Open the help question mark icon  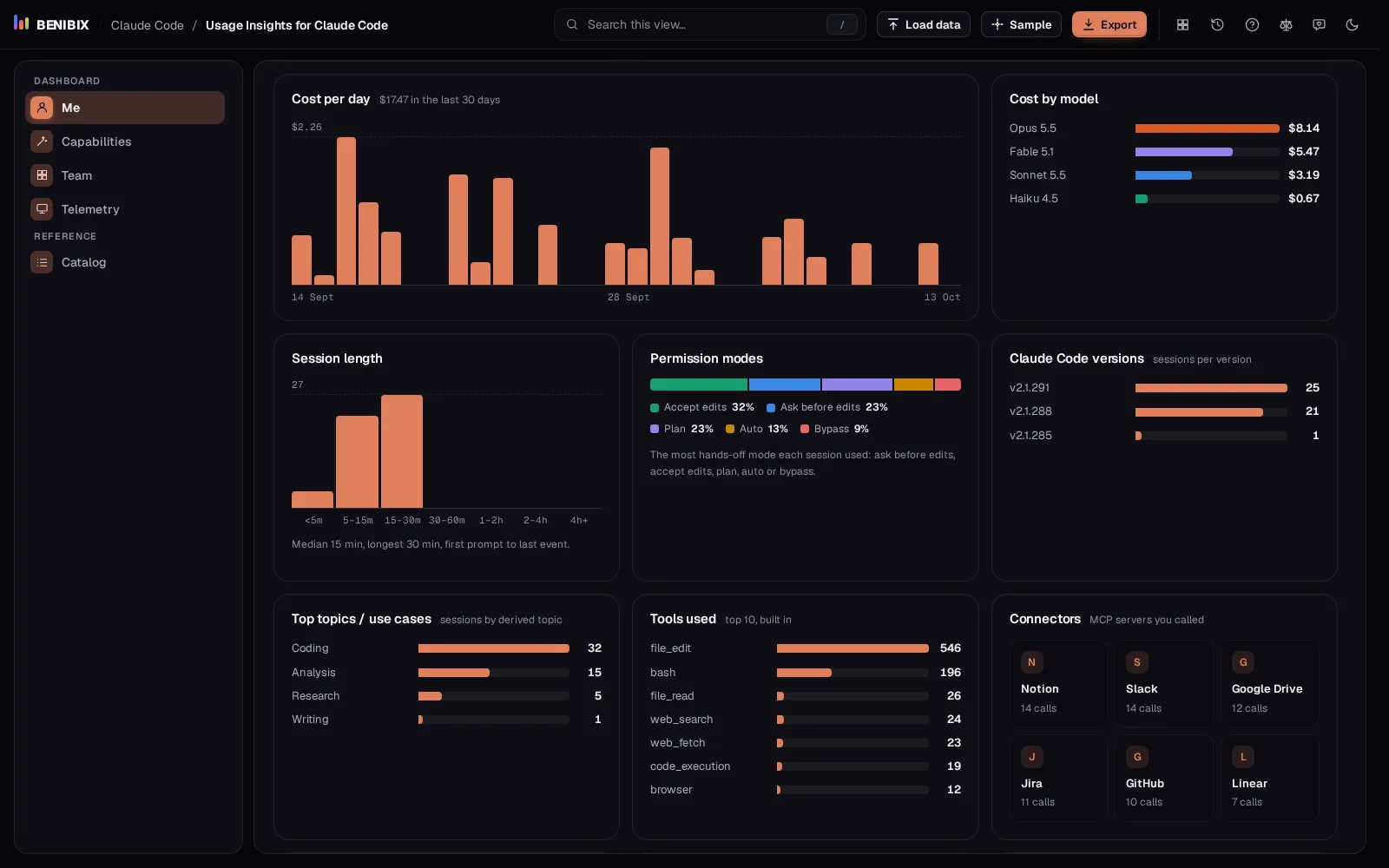point(1252,24)
